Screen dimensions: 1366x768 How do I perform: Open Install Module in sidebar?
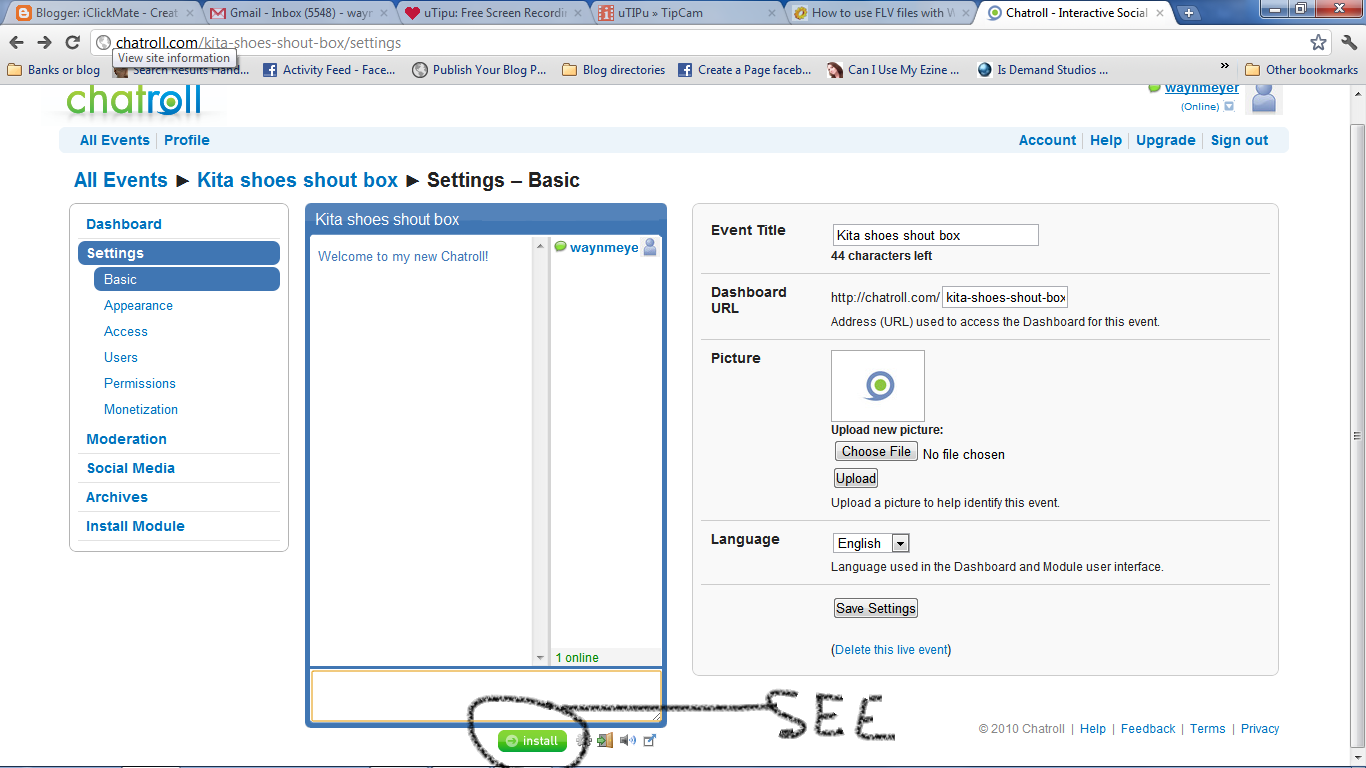coord(136,526)
